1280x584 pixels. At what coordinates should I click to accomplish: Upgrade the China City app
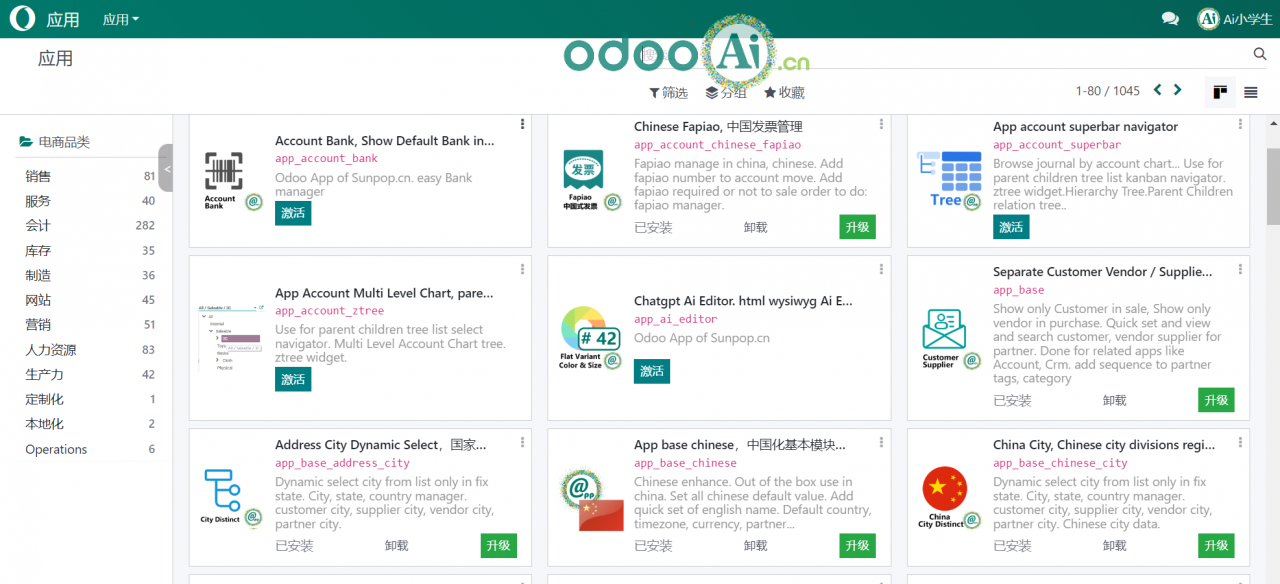[x=1216, y=545]
